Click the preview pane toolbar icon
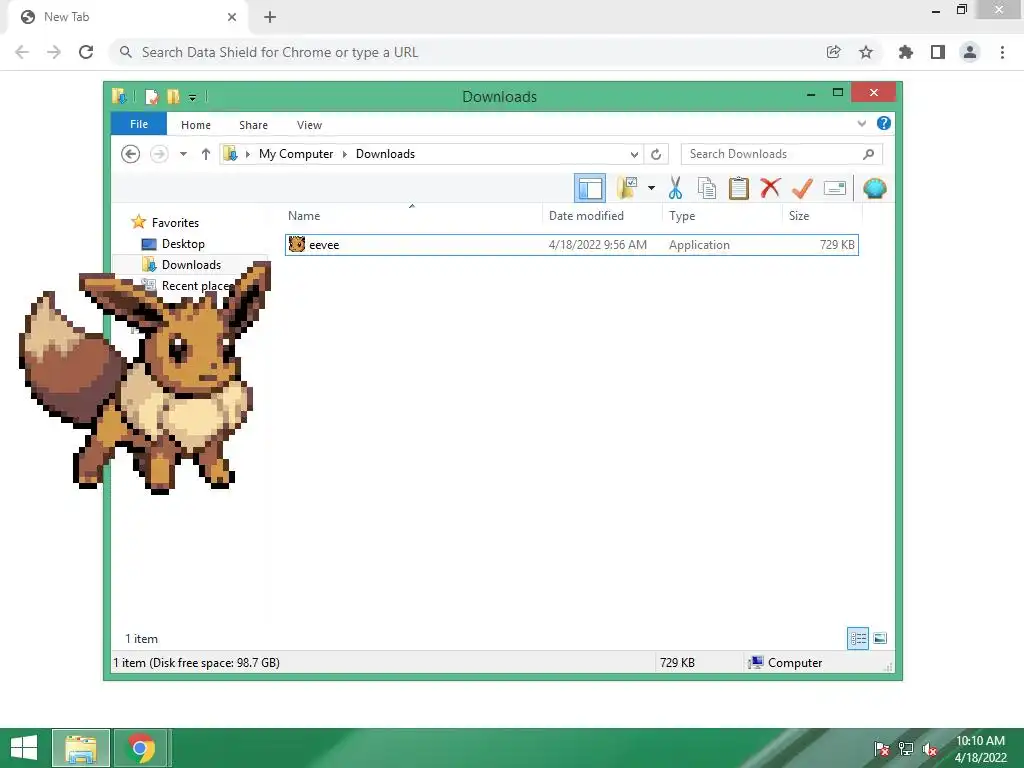 pyautogui.click(x=590, y=189)
